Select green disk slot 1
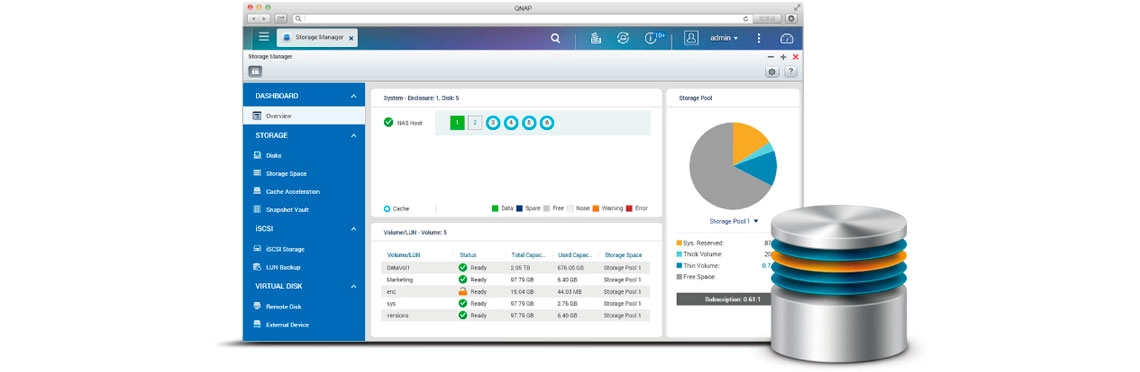This screenshot has height=372, width=1140. pyautogui.click(x=457, y=123)
